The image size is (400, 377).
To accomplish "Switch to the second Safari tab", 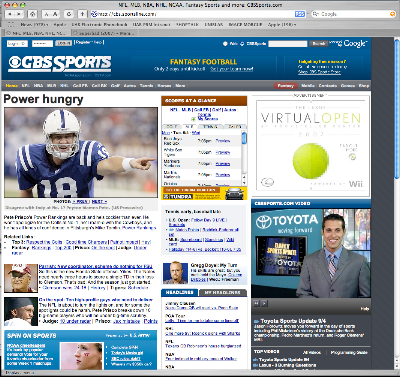I will [x=104, y=33].
